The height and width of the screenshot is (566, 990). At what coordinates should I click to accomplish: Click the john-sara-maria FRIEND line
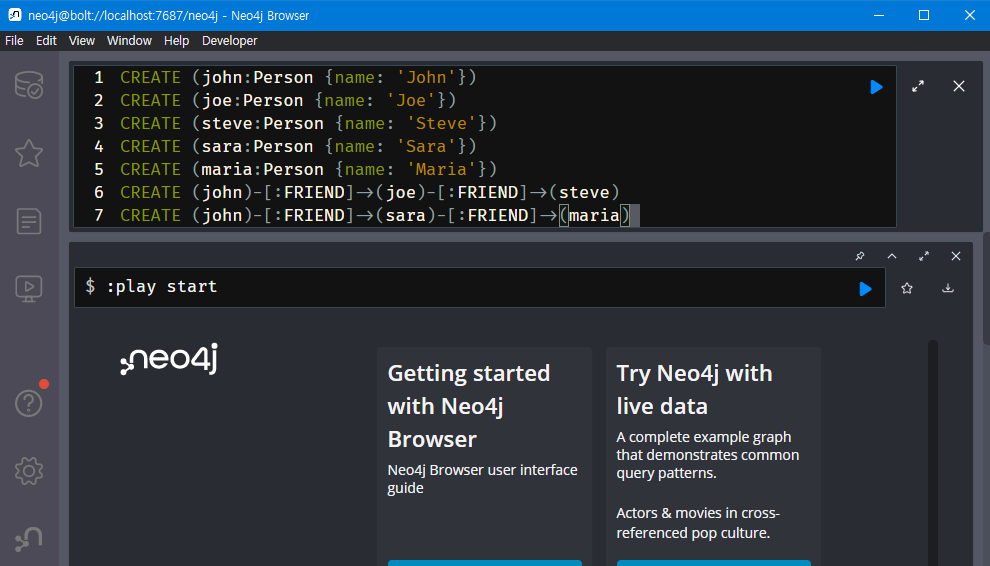pos(375,215)
